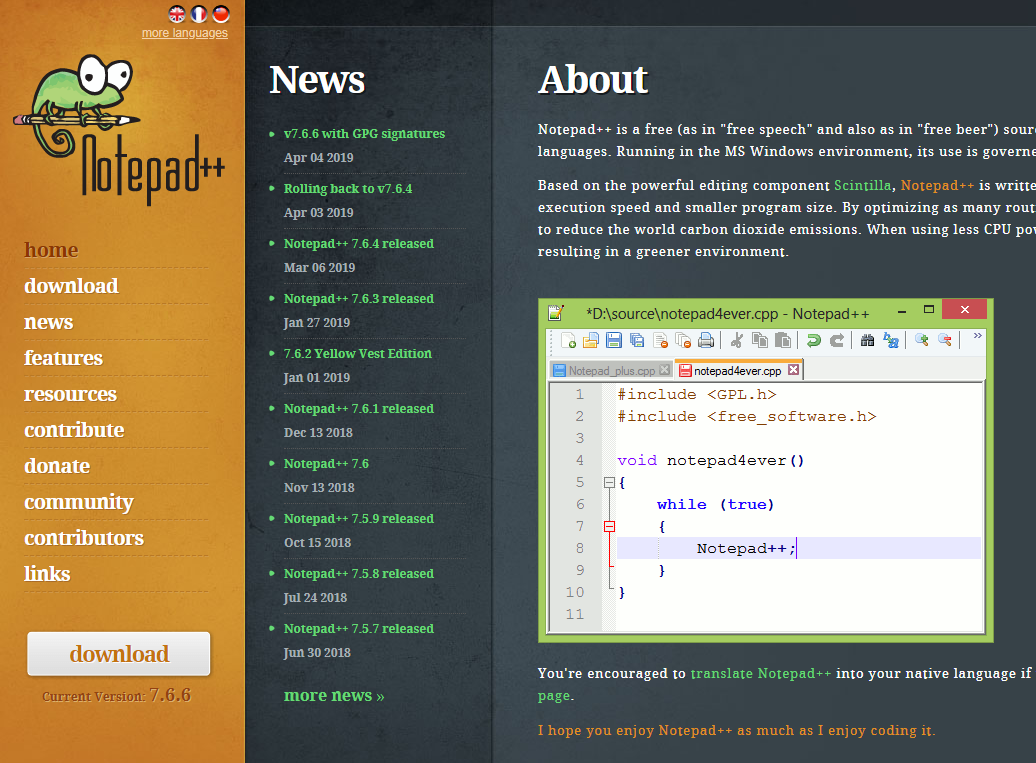Click the Copy icon in the toolbar
The width and height of the screenshot is (1036, 763).
point(760,340)
